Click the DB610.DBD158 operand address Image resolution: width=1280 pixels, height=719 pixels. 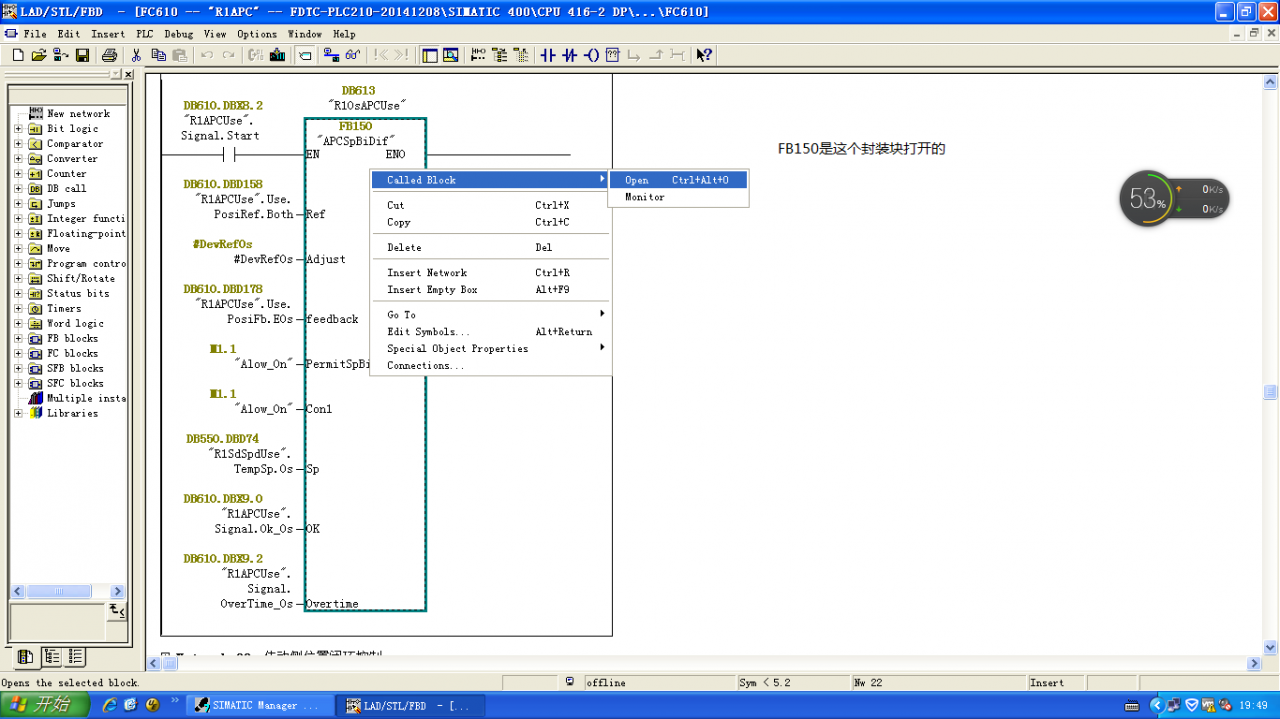point(223,184)
